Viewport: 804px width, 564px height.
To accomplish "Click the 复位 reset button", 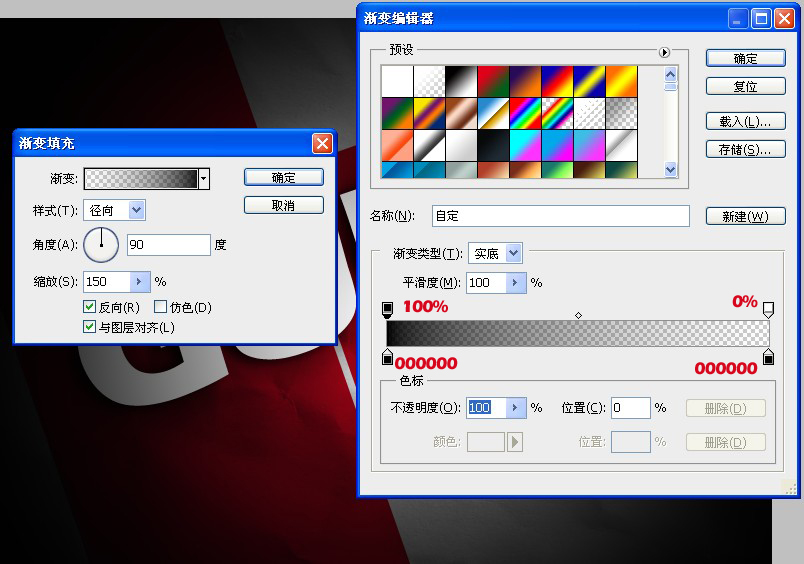I will [x=746, y=86].
